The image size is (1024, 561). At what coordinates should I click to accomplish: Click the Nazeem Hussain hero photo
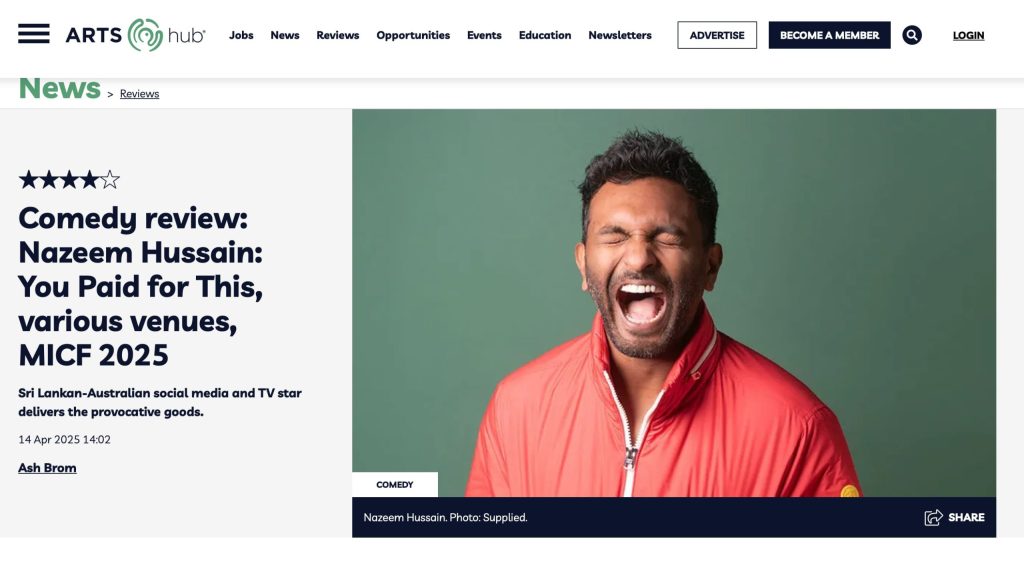[674, 303]
